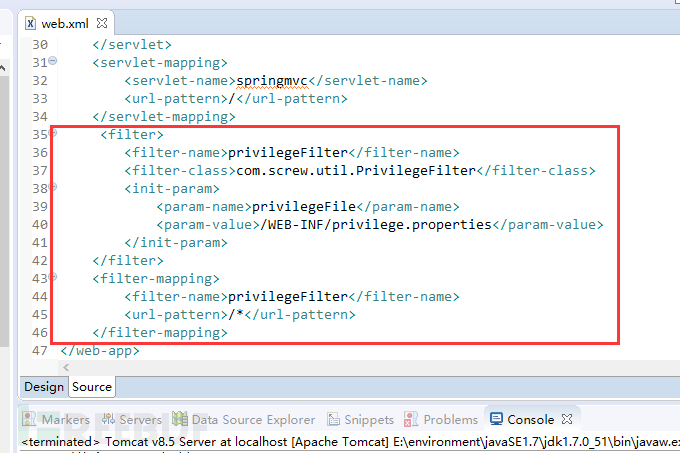This screenshot has width=680, height=453.
Task: Close the Console view
Action: click(567, 419)
